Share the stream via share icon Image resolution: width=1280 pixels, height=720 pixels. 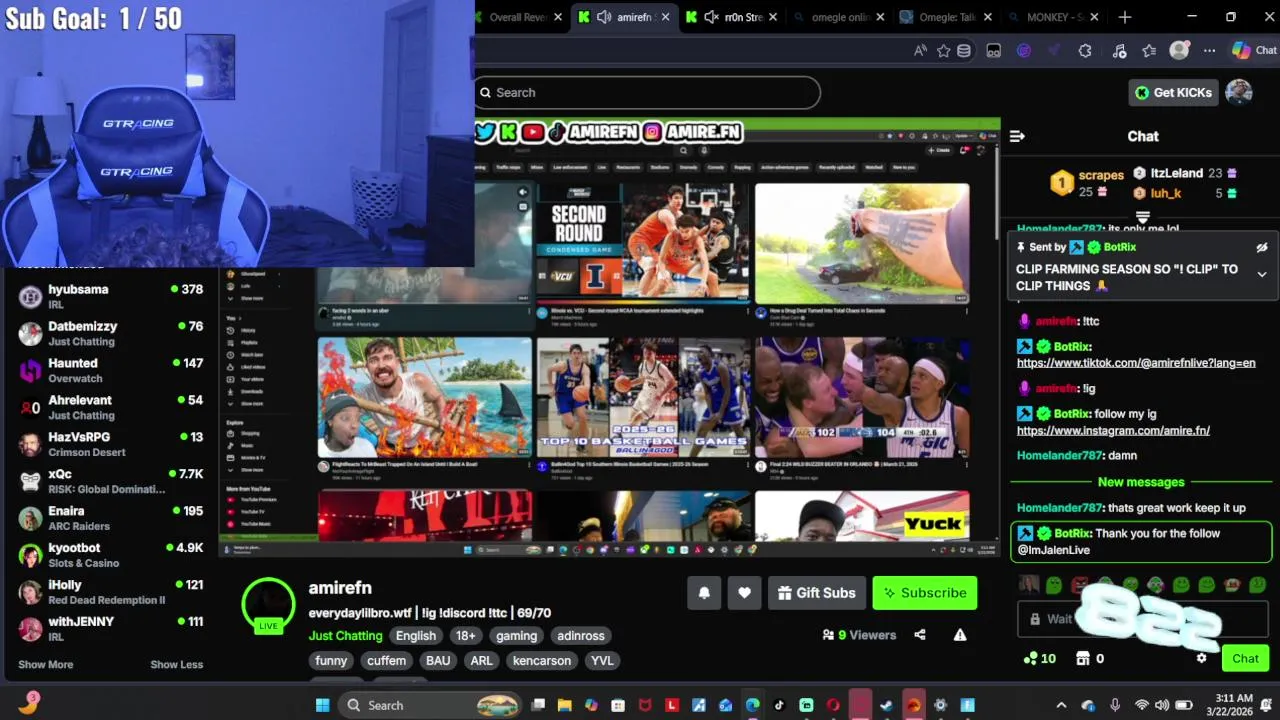(x=920, y=635)
